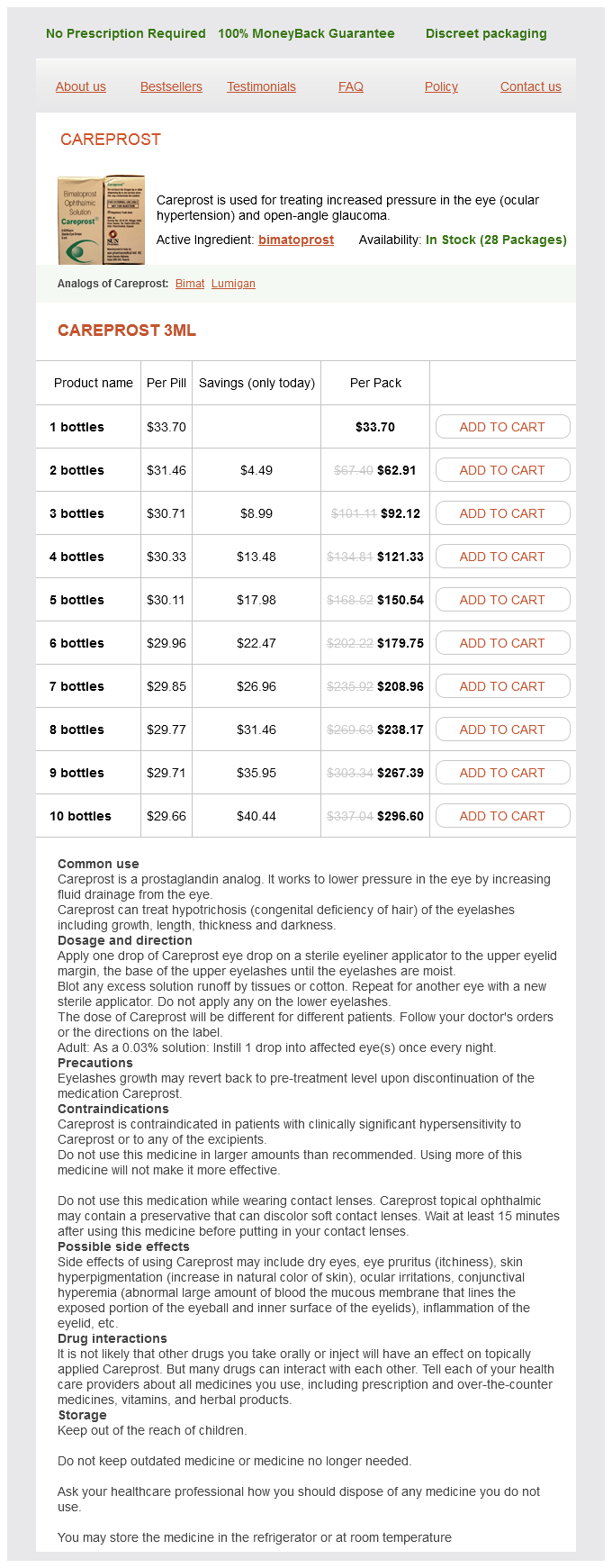Open the Lumigan analog link

pos(233,284)
